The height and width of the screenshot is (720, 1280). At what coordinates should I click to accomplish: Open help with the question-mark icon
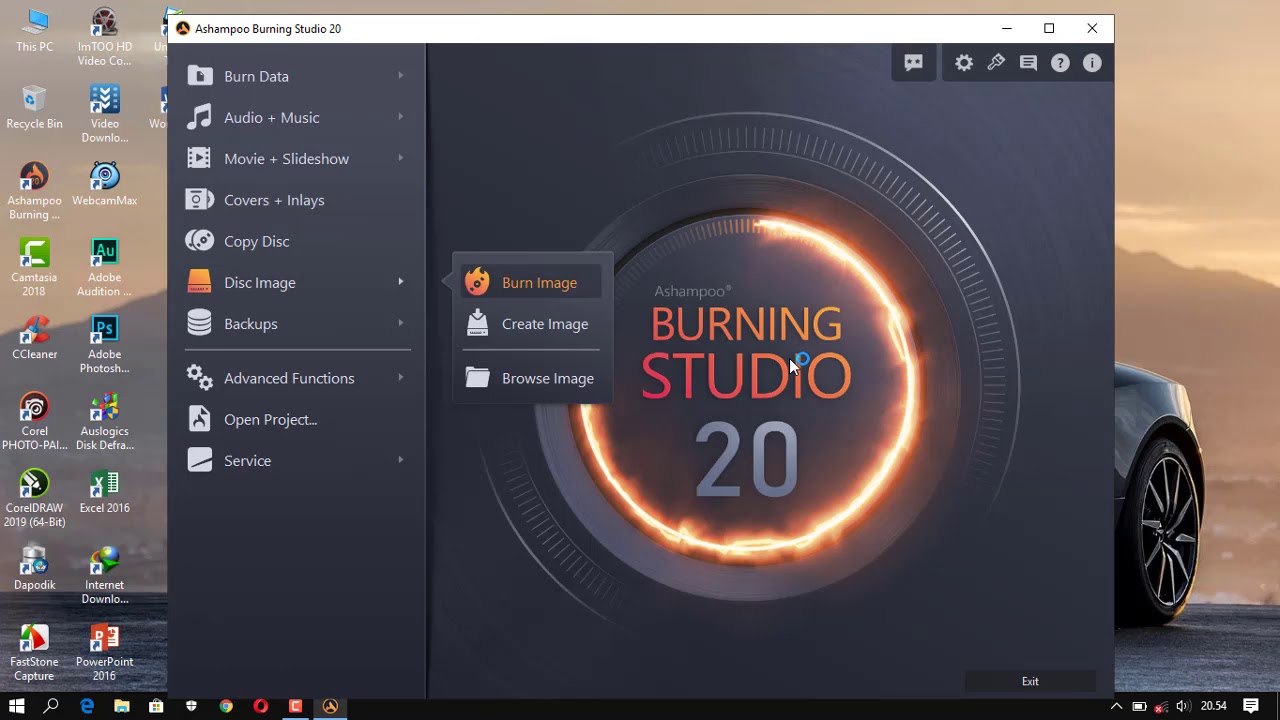[x=1060, y=63]
